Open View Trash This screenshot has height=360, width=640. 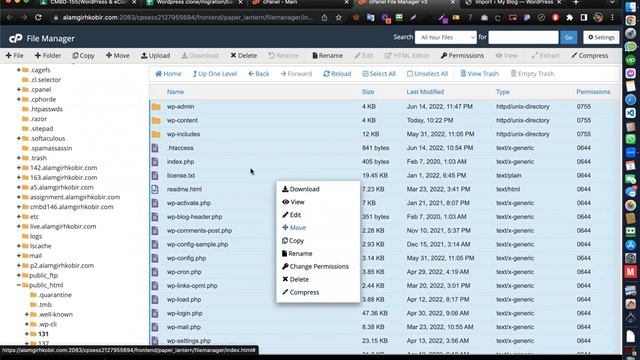click(x=480, y=74)
